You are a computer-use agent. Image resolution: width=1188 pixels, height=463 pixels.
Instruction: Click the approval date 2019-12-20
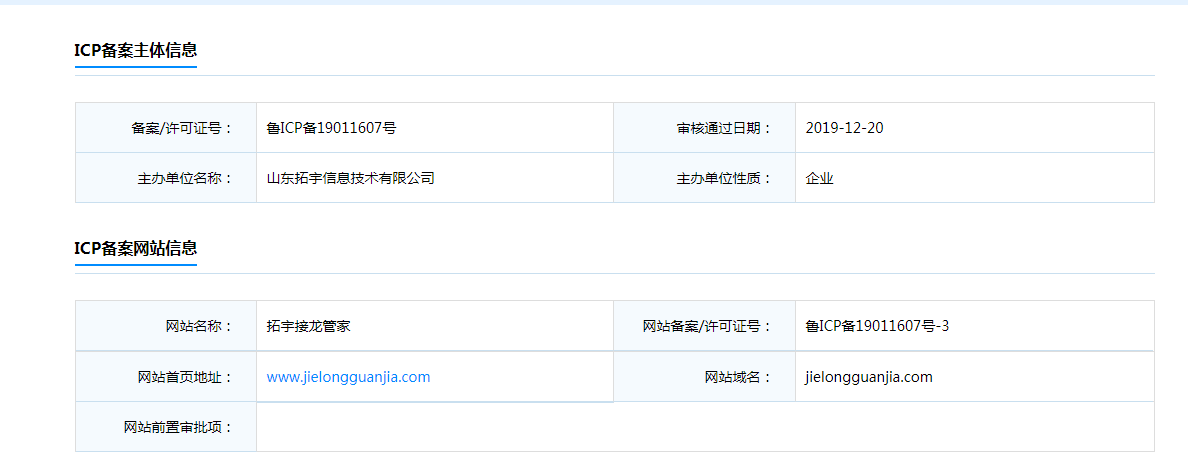(x=844, y=128)
